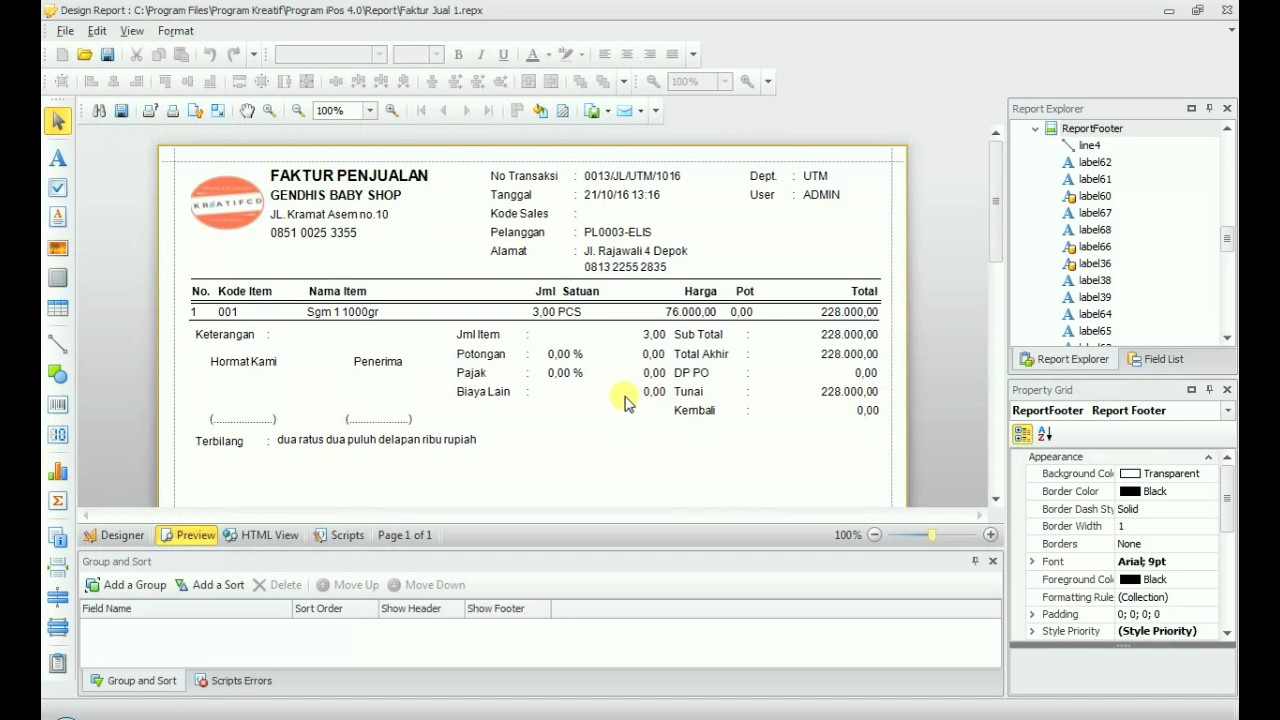Switch to the Designer tab
This screenshot has width=1280, height=720.
tap(114, 535)
